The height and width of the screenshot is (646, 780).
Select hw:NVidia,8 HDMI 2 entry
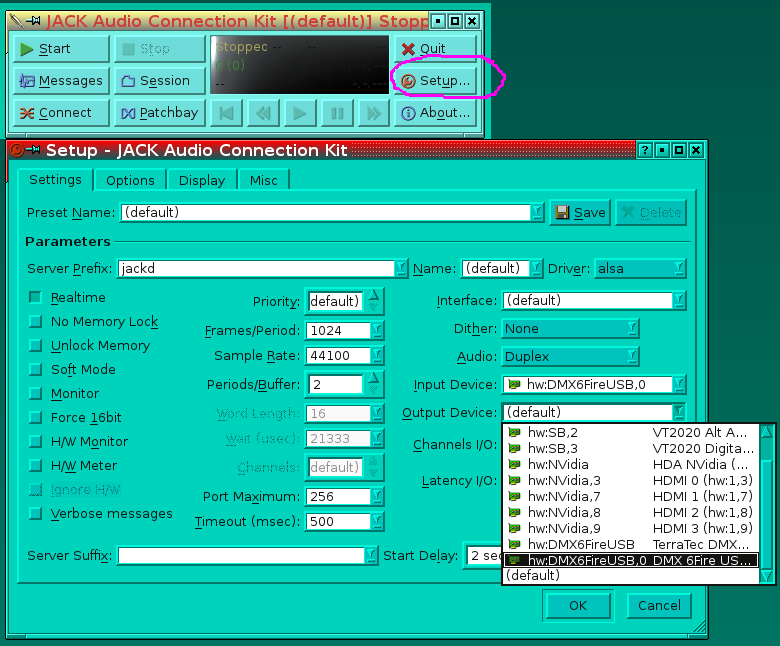click(631, 512)
